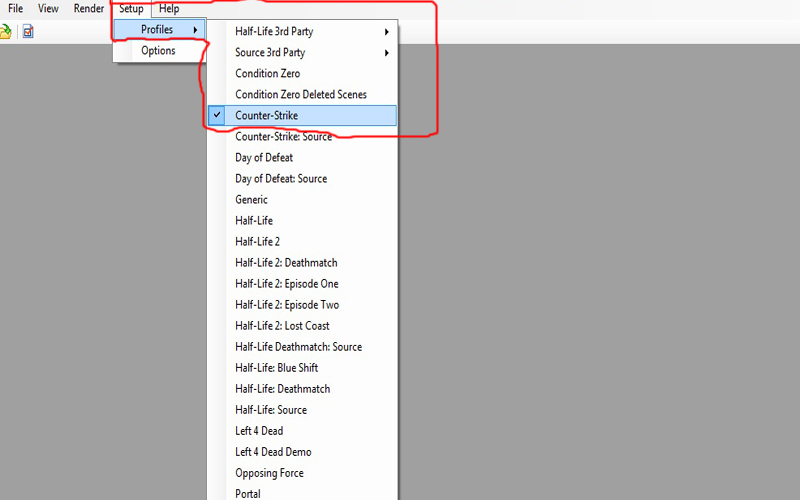Pick Half-Life 2: Lost Coast profile

pos(302,326)
